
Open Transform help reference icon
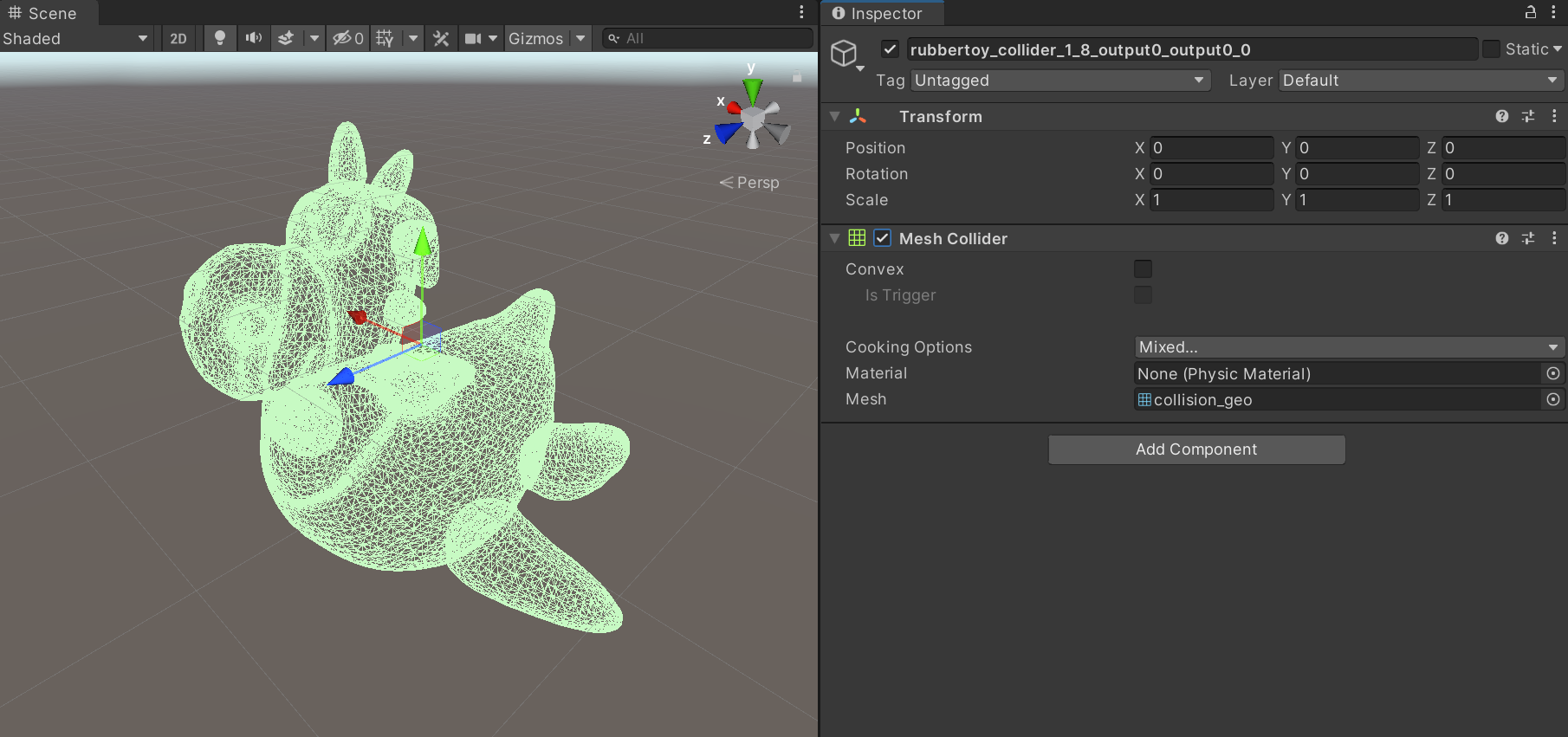pyautogui.click(x=1502, y=116)
